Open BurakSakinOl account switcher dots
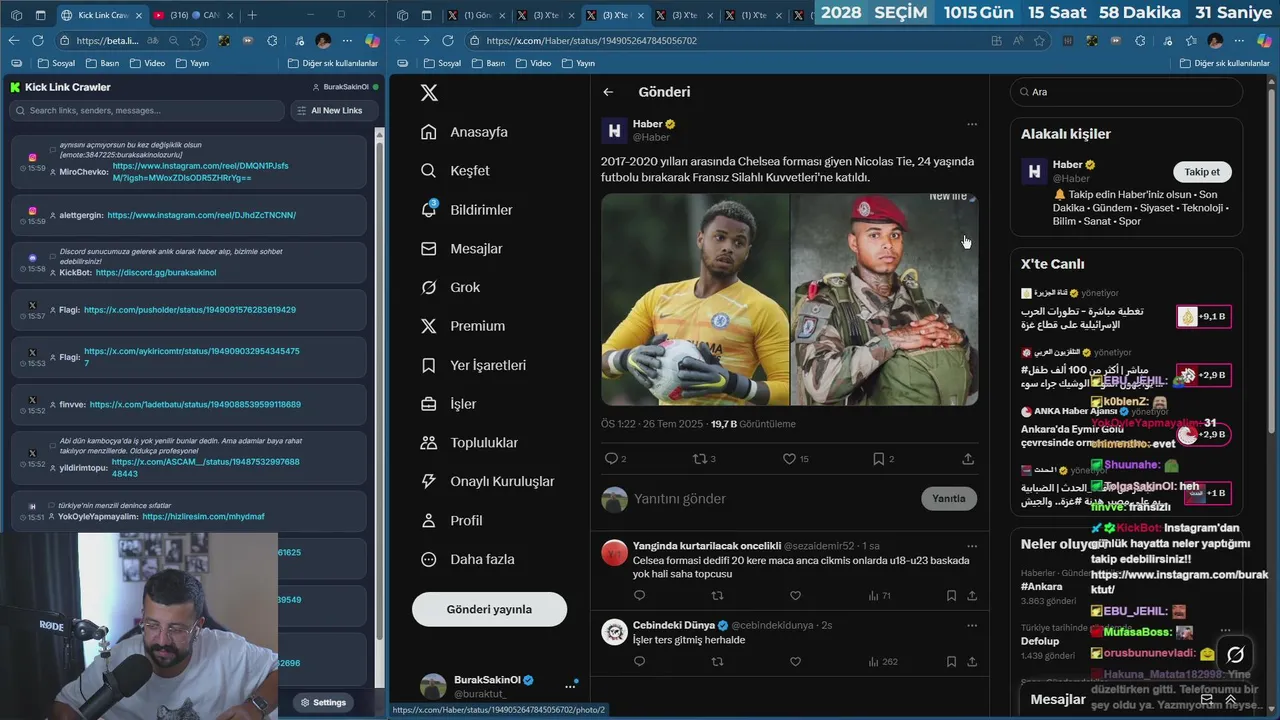The width and height of the screenshot is (1280, 720). tap(570, 686)
